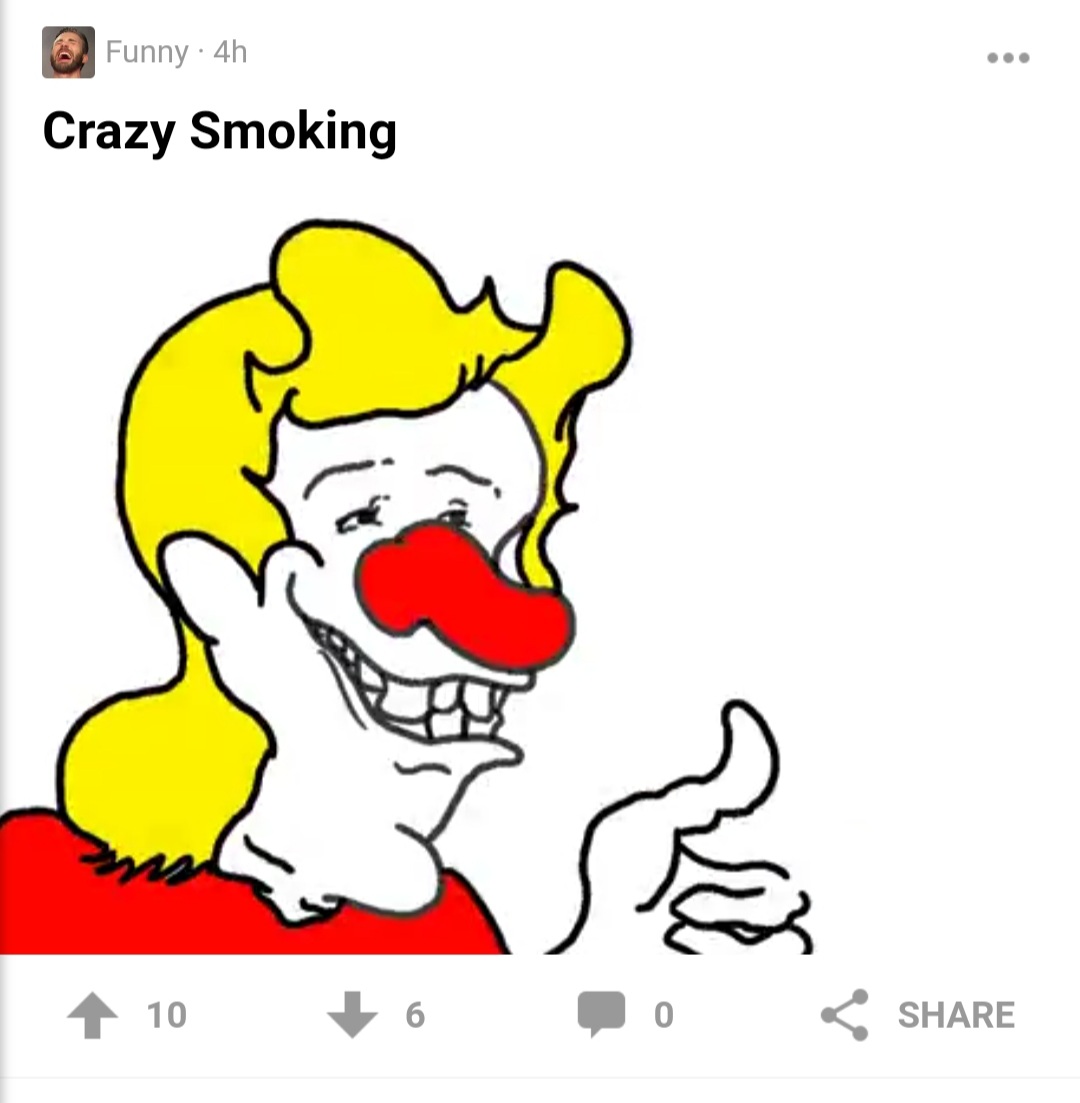Downvote the post with the down arrow
Image resolution: width=1080 pixels, height=1103 pixels.
tap(352, 1014)
